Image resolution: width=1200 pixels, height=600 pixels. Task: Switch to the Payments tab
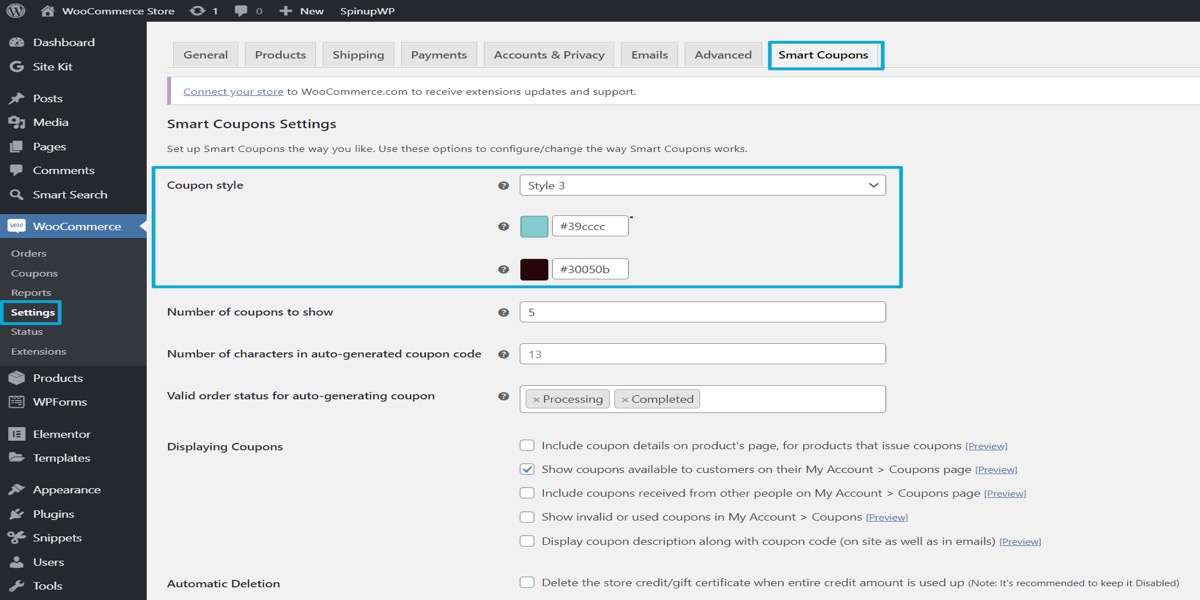tap(439, 55)
